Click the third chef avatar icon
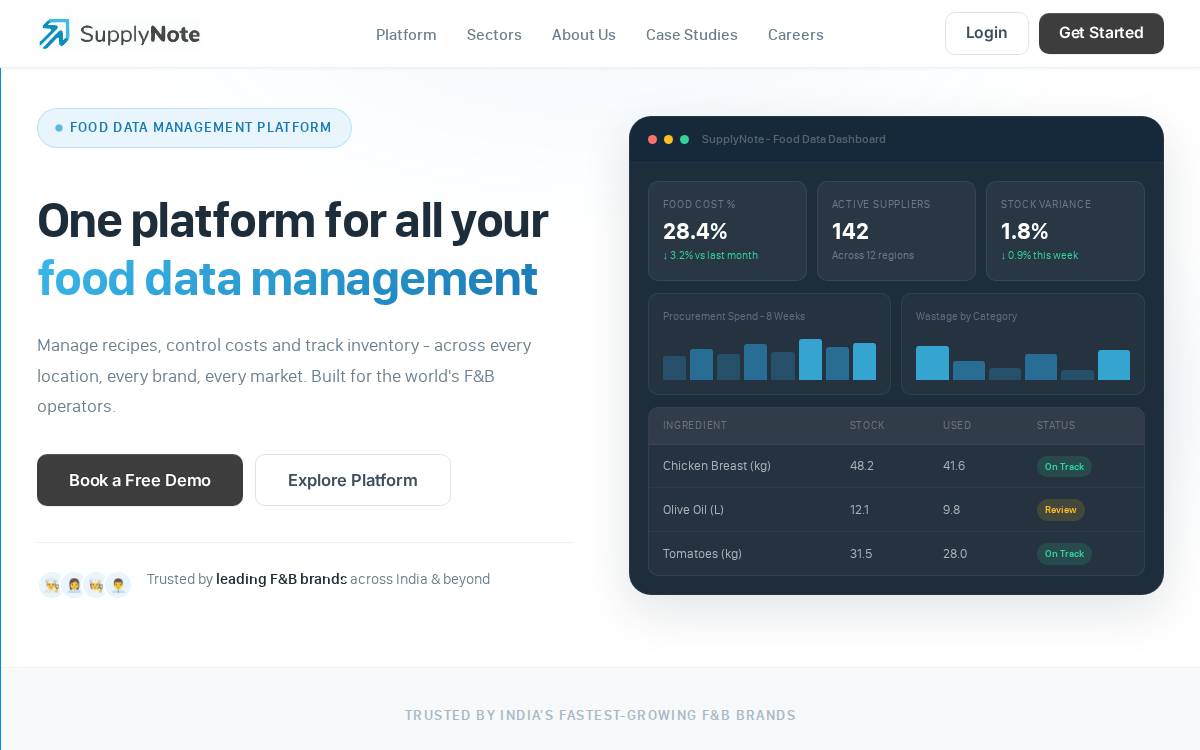This screenshot has height=750, width=1200. click(96, 585)
